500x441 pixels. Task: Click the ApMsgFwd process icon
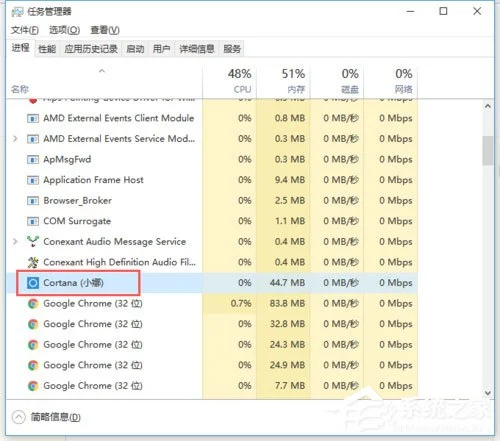tap(33, 159)
